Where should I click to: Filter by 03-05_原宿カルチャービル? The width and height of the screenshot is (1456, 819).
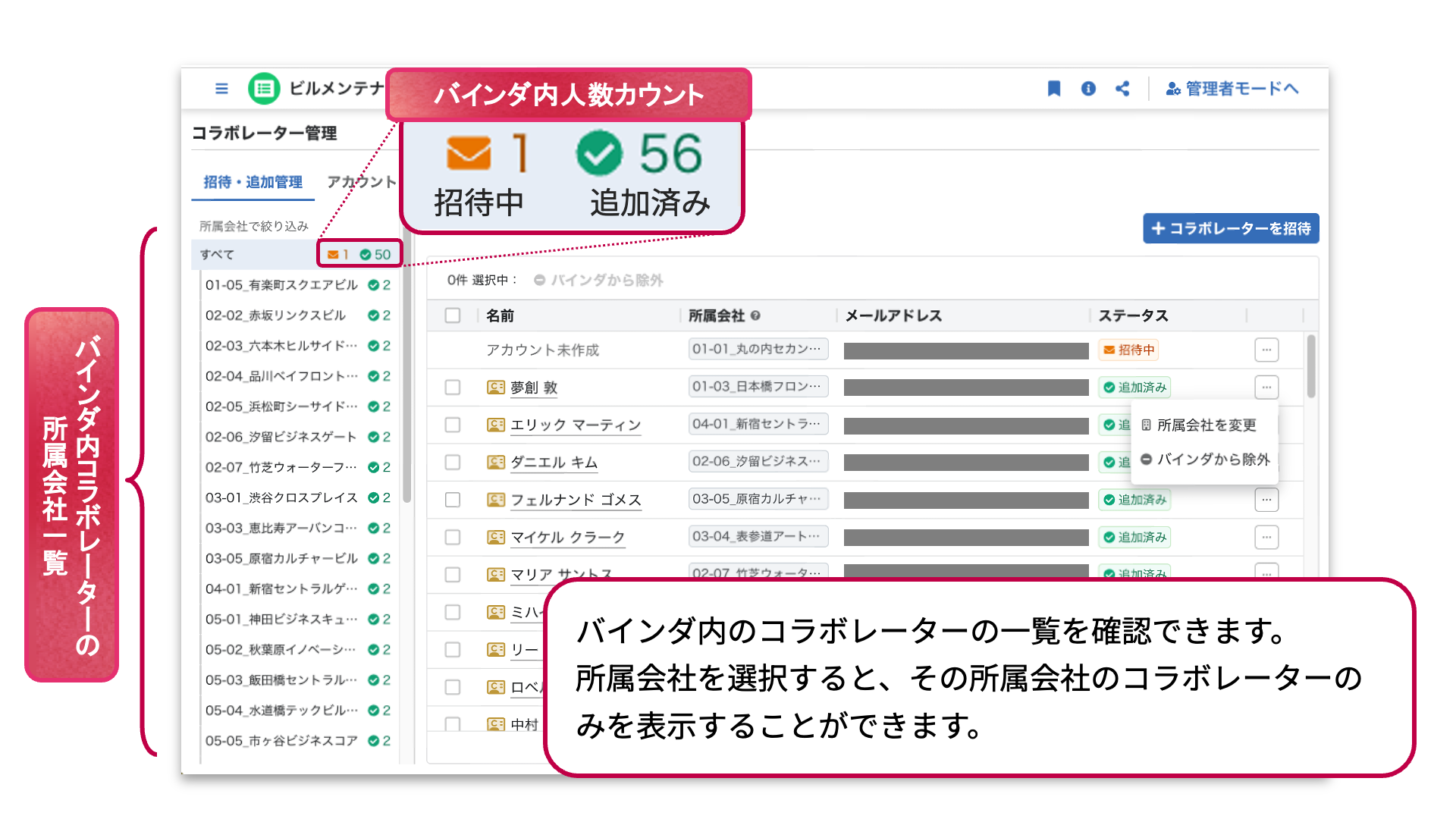coord(298,558)
